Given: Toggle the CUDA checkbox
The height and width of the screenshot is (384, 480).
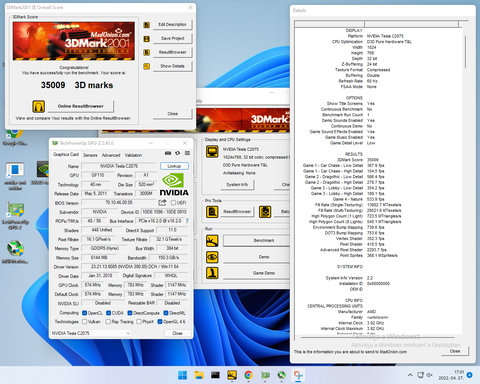Looking at the screenshot, I should (109, 313).
